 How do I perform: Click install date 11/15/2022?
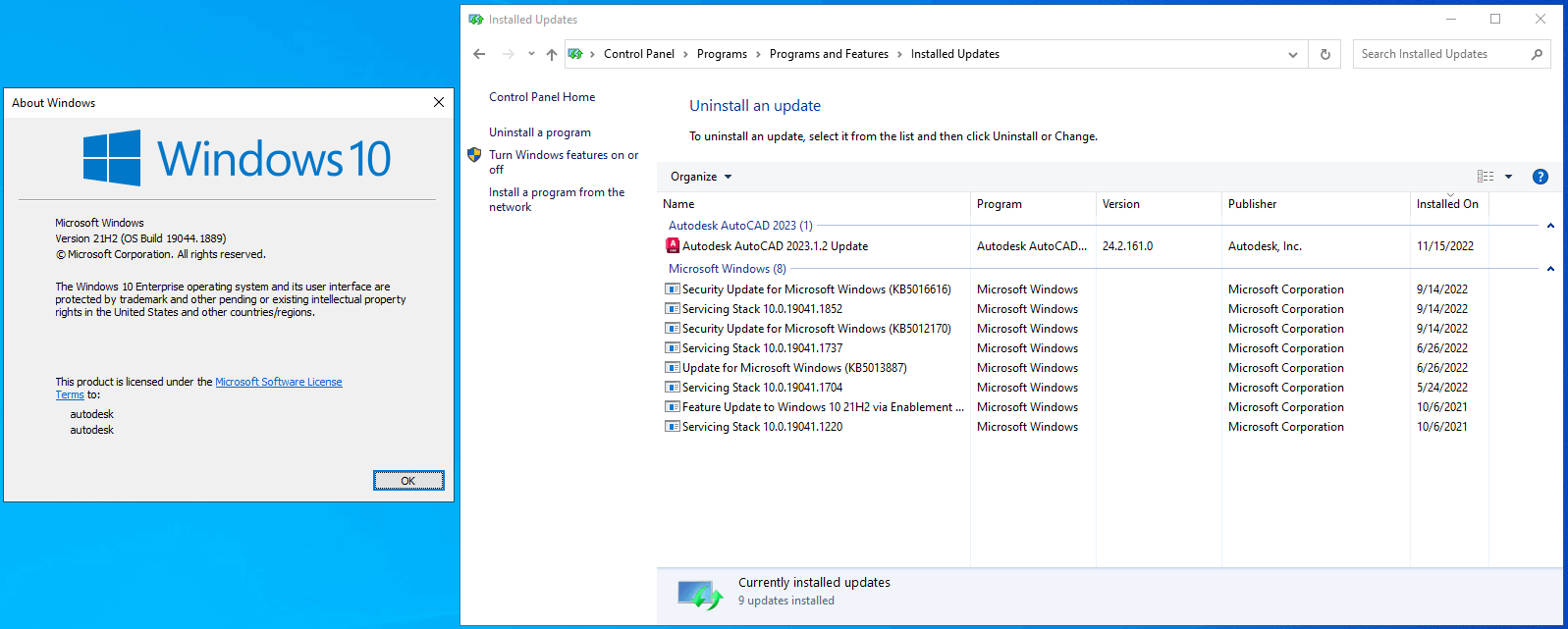pyautogui.click(x=1445, y=246)
